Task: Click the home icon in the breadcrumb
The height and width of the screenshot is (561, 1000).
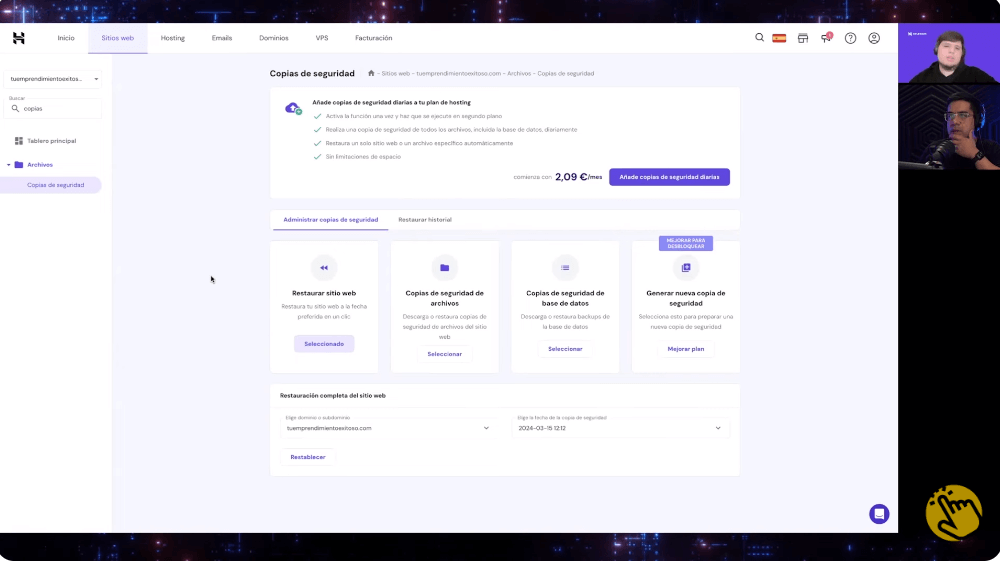Action: 371,73
